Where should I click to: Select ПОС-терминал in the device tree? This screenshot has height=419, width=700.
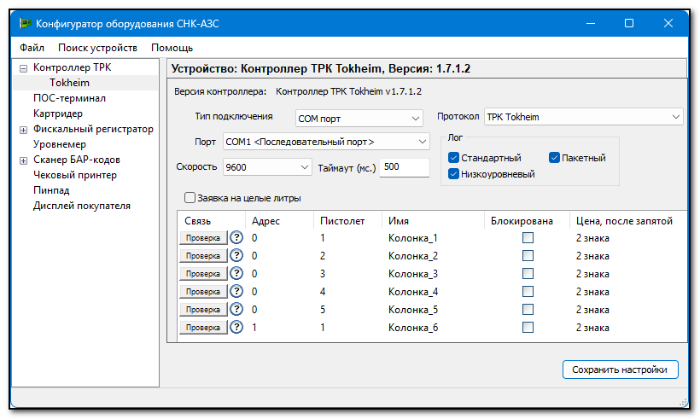[69, 98]
